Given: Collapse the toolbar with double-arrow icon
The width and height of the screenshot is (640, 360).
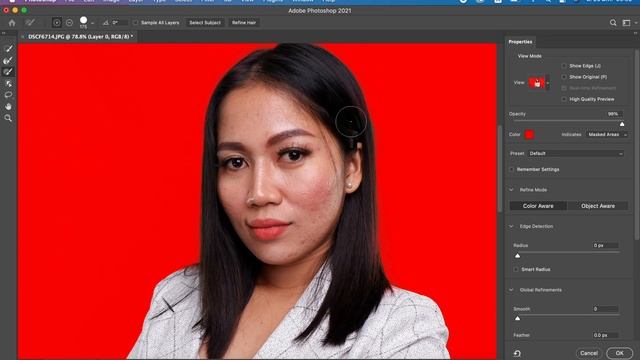Looking at the screenshot, I should [4, 33].
